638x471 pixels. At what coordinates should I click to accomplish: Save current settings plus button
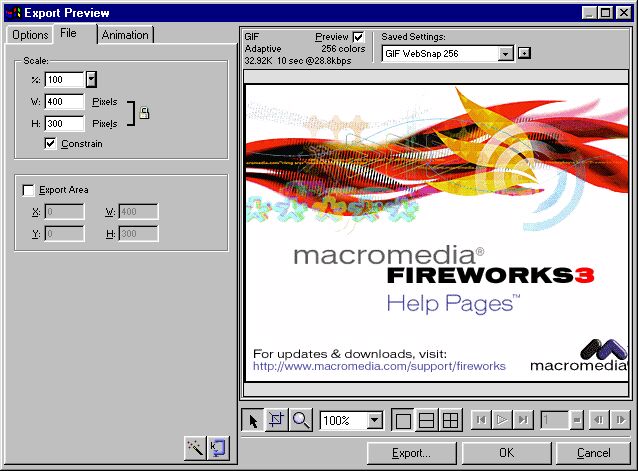coord(524,53)
